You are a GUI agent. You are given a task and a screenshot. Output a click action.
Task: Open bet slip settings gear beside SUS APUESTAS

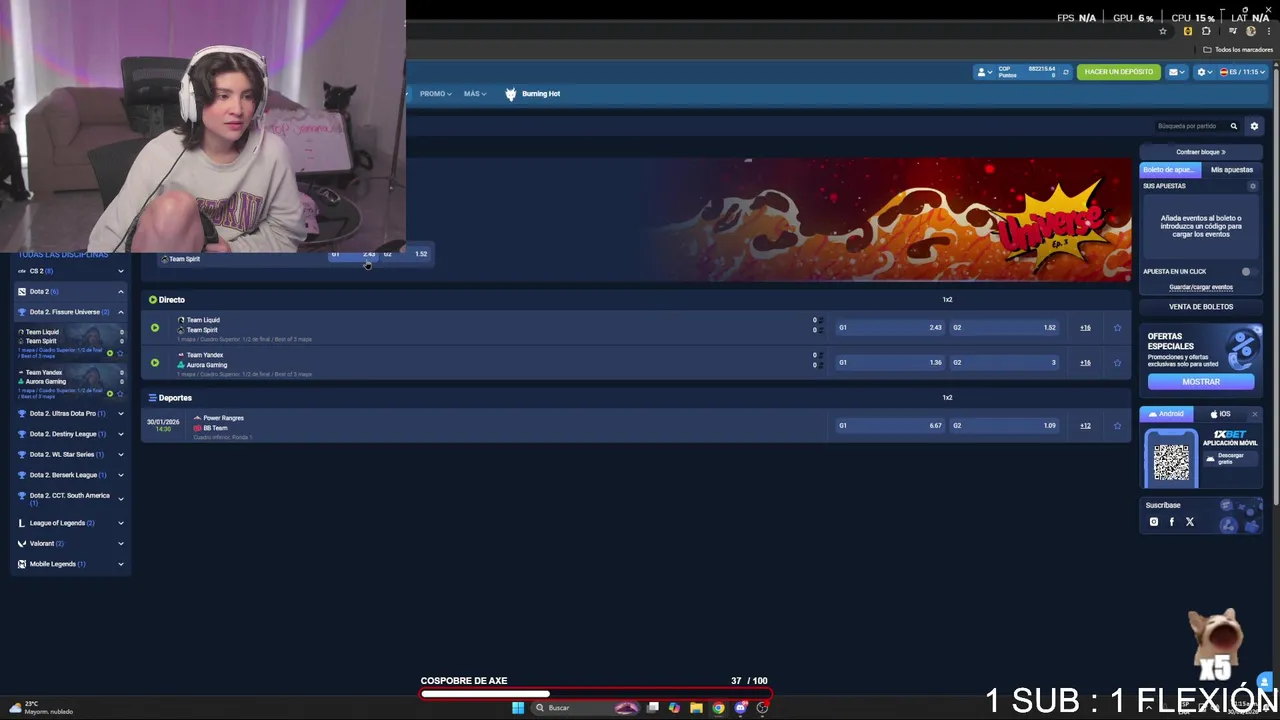pyautogui.click(x=1252, y=186)
